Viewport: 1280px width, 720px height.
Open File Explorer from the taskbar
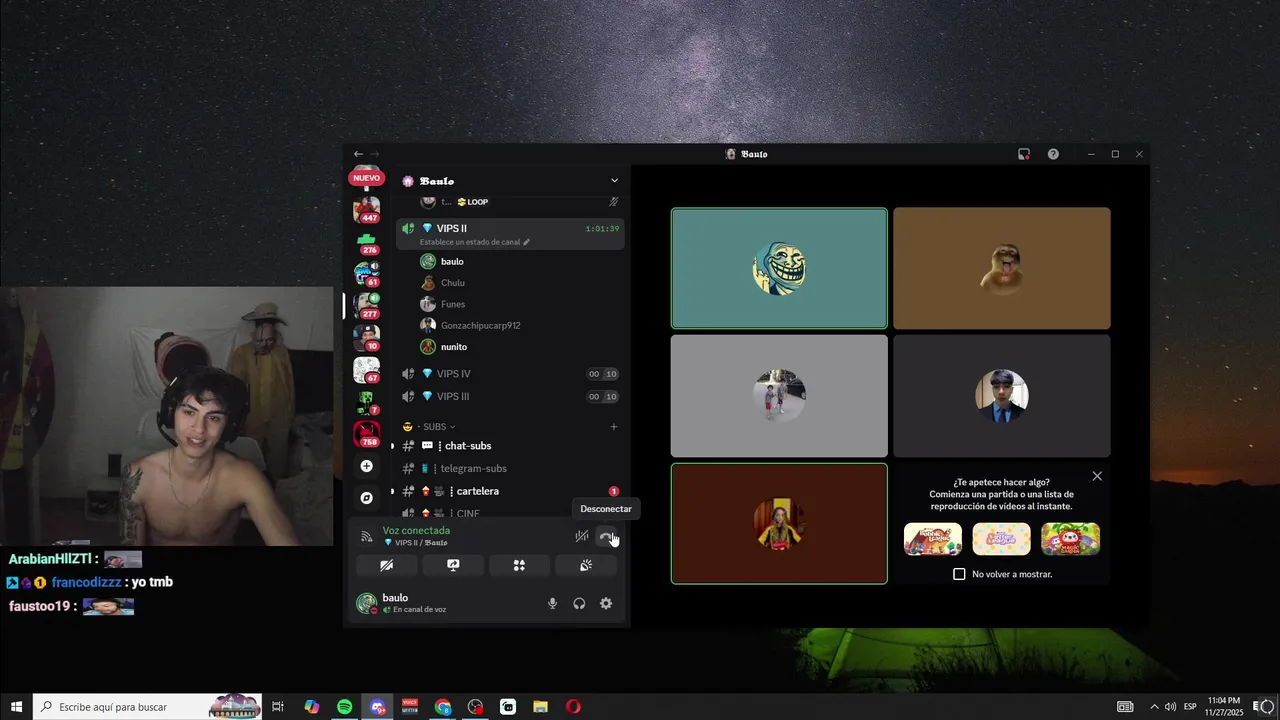coord(540,707)
